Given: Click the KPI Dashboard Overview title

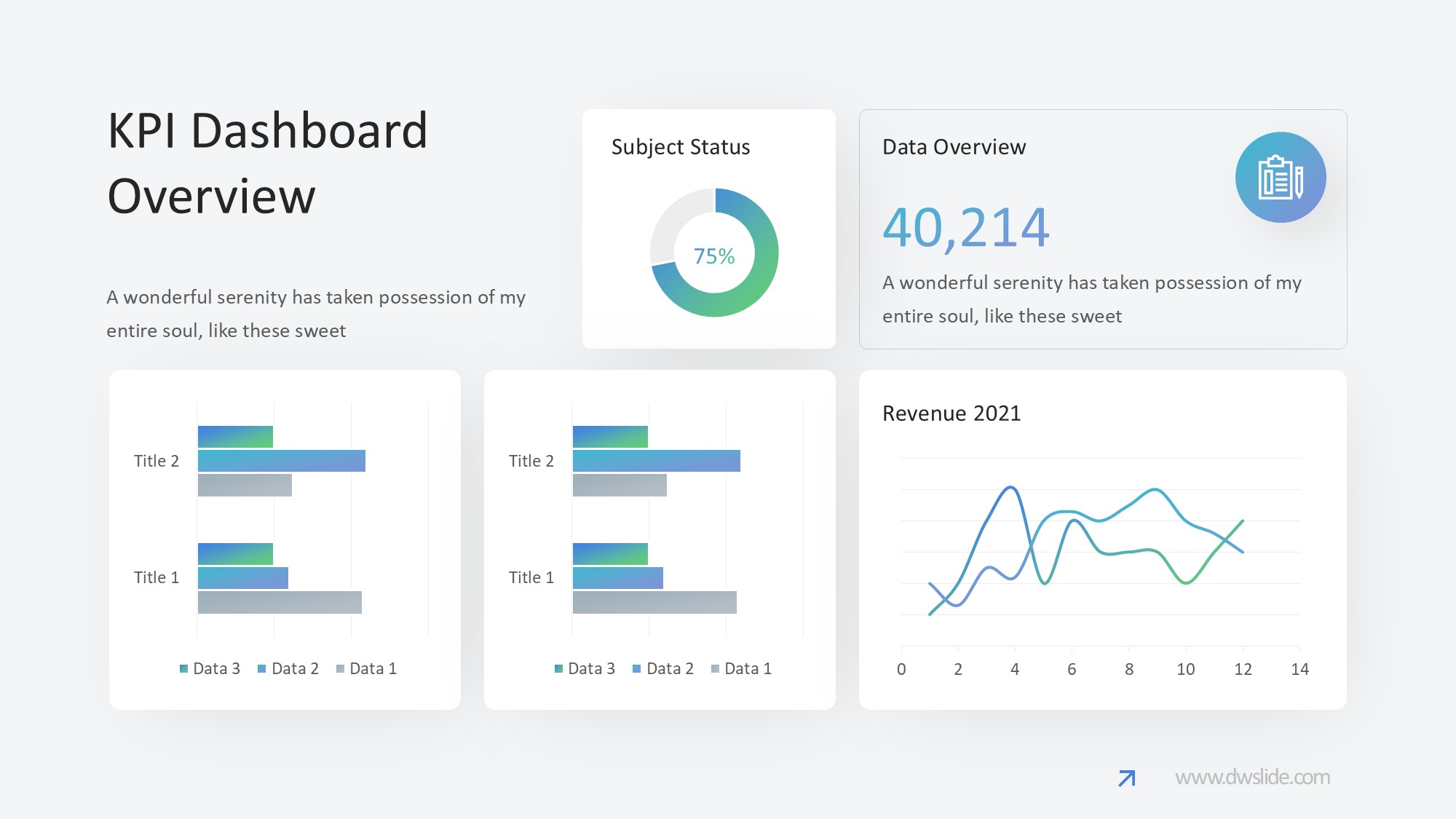Looking at the screenshot, I should (268, 163).
